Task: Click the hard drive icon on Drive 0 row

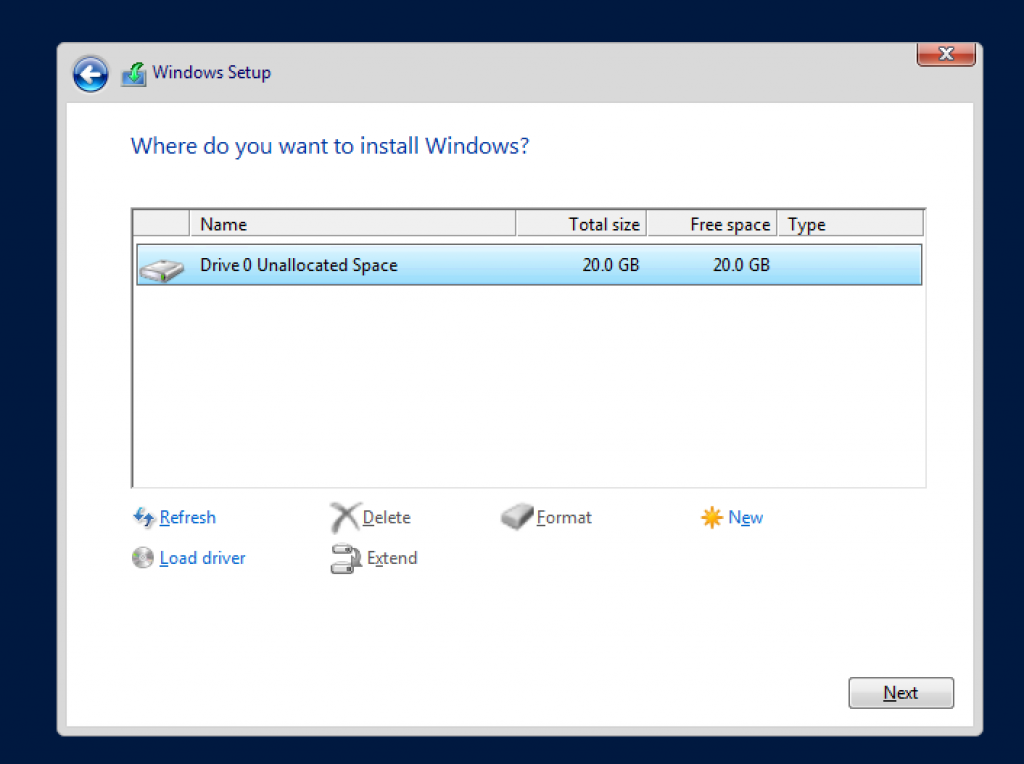Action: 160,265
